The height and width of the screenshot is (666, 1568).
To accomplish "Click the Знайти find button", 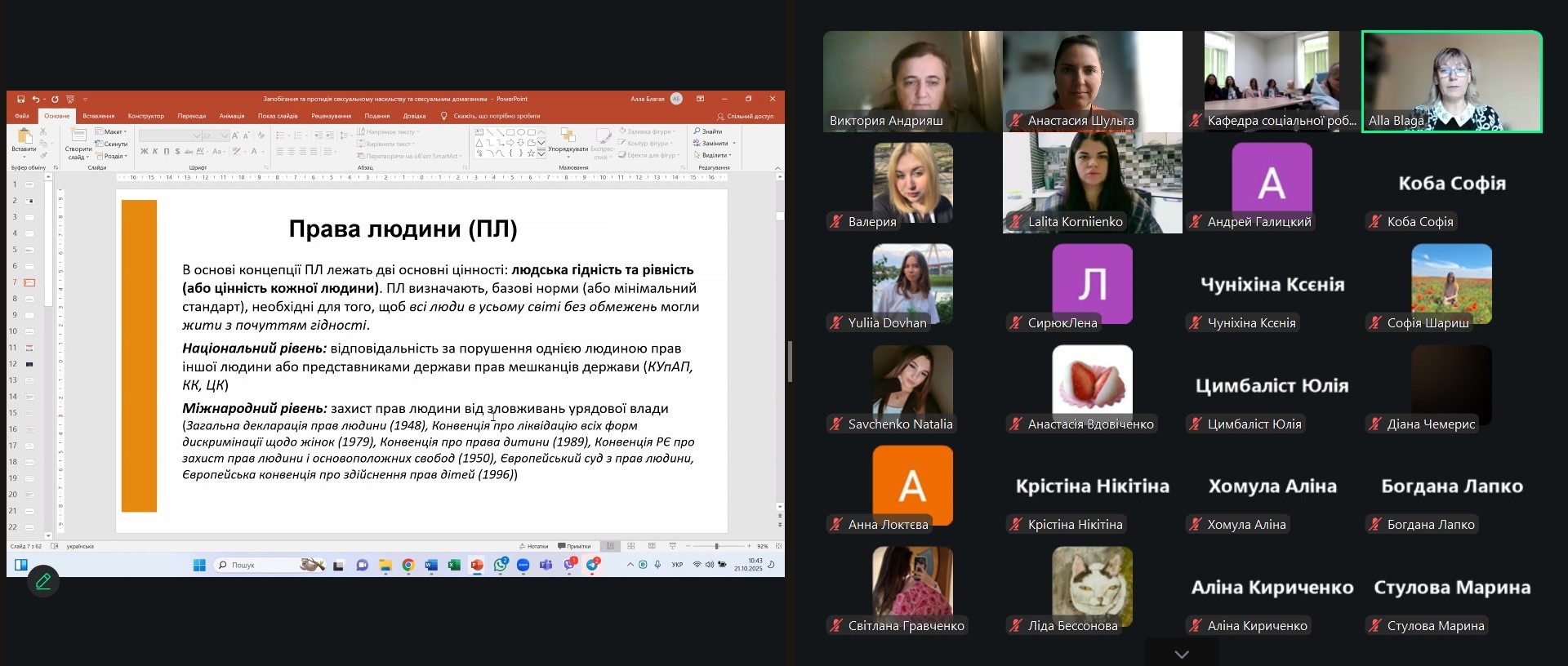I will 708,131.
